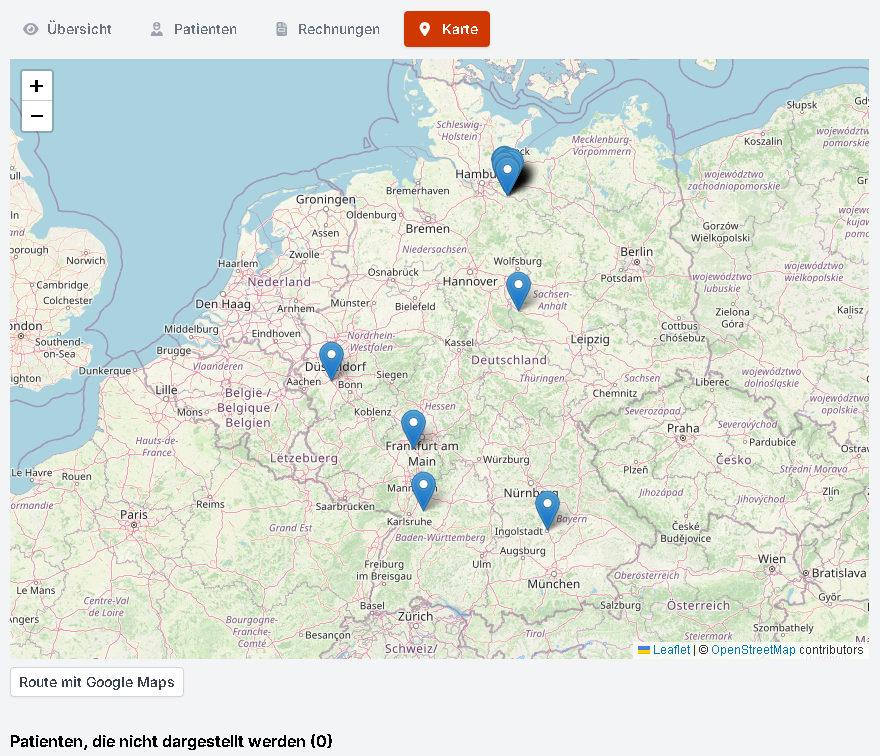Select the map marker at Frankfurt am Main
This screenshot has width=880, height=756.
tap(414, 429)
